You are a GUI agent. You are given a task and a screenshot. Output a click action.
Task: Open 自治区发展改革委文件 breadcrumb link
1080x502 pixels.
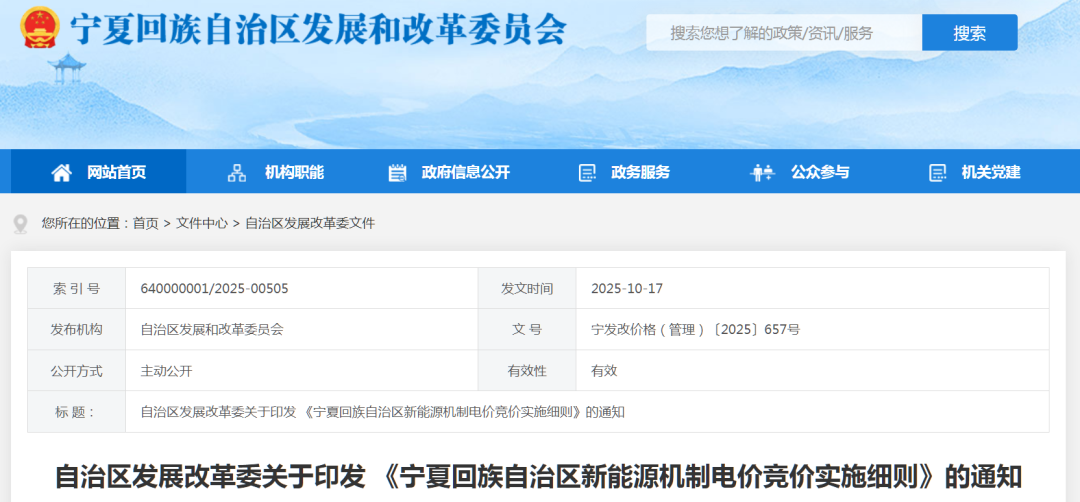point(310,224)
